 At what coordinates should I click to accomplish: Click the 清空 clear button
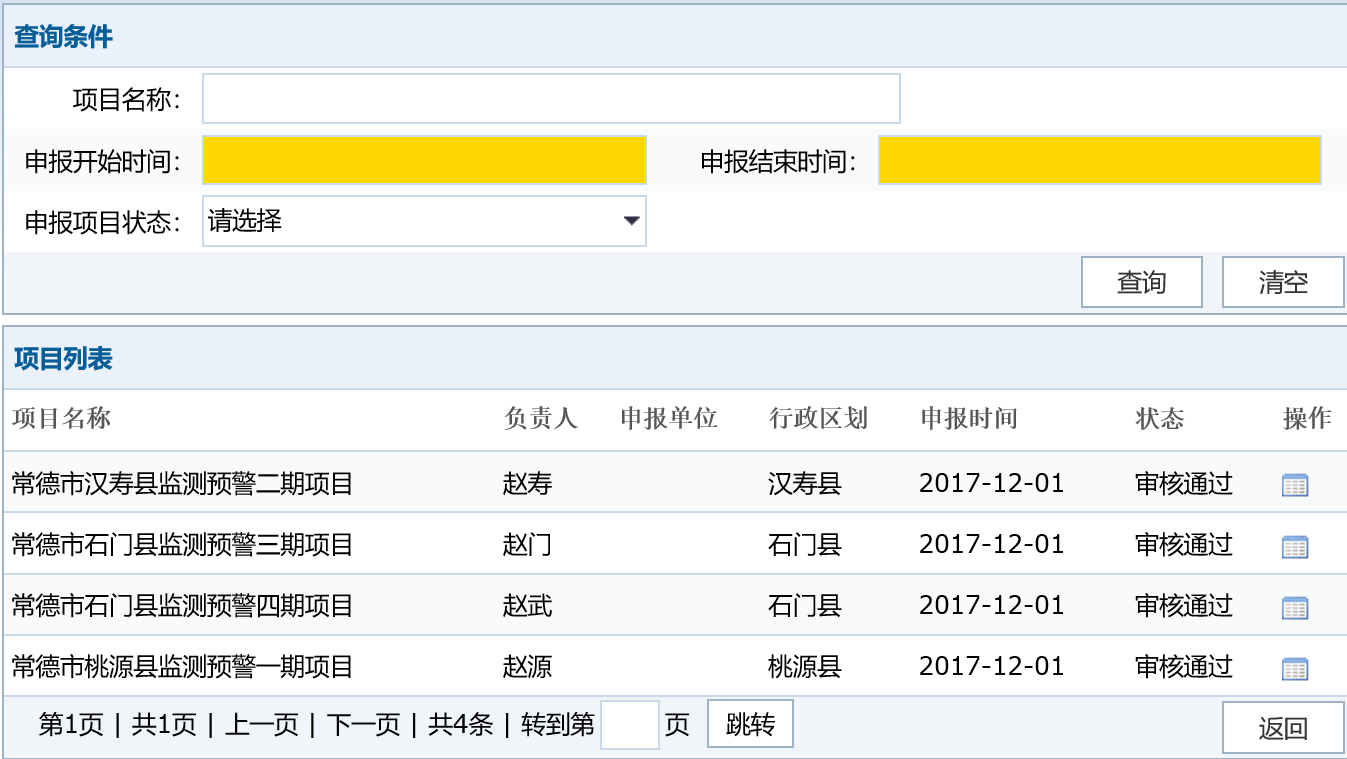coord(1283,282)
